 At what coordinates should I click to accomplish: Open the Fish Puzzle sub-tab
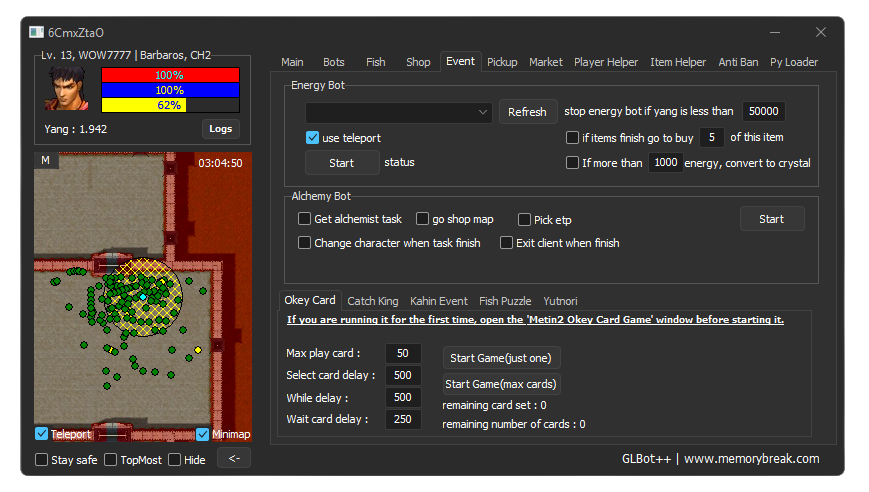505,301
